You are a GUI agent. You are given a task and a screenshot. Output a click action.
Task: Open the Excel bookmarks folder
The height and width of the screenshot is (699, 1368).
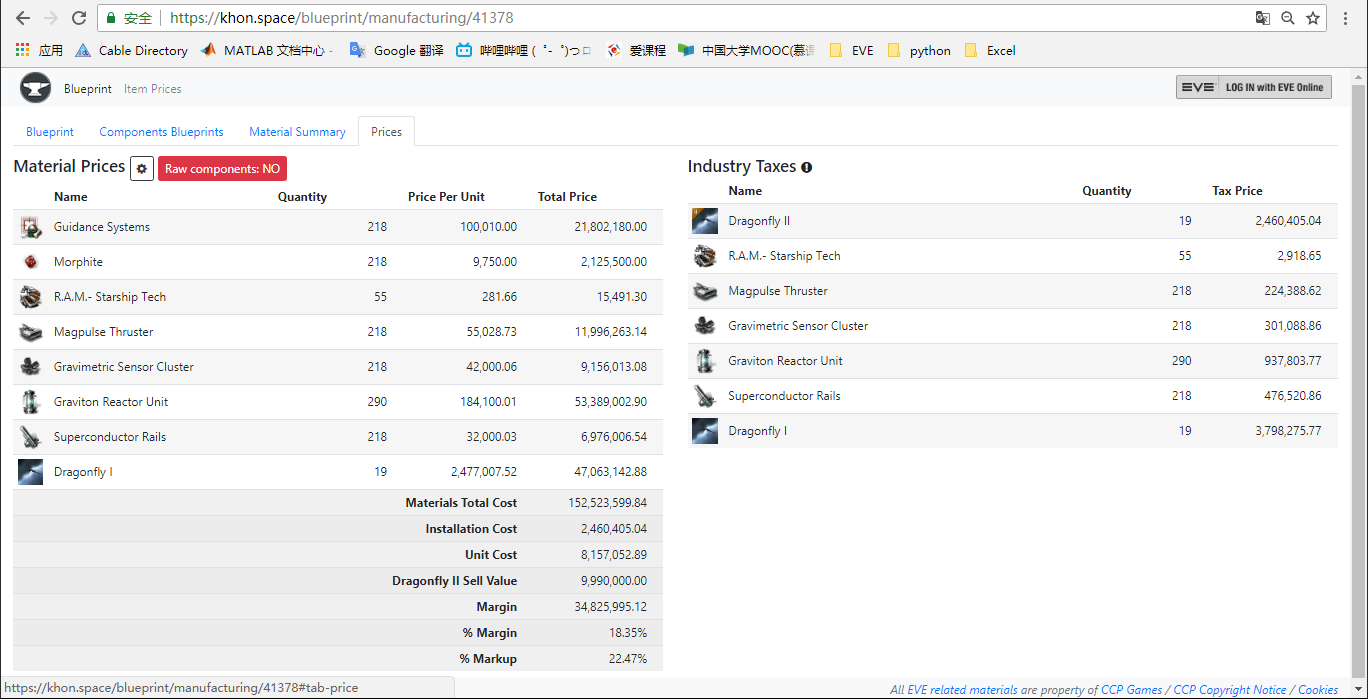990,50
